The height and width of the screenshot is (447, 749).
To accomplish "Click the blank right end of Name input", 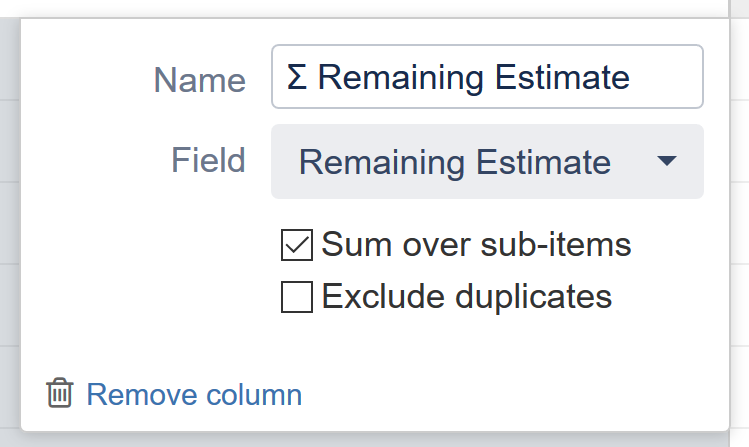I will click(672, 77).
